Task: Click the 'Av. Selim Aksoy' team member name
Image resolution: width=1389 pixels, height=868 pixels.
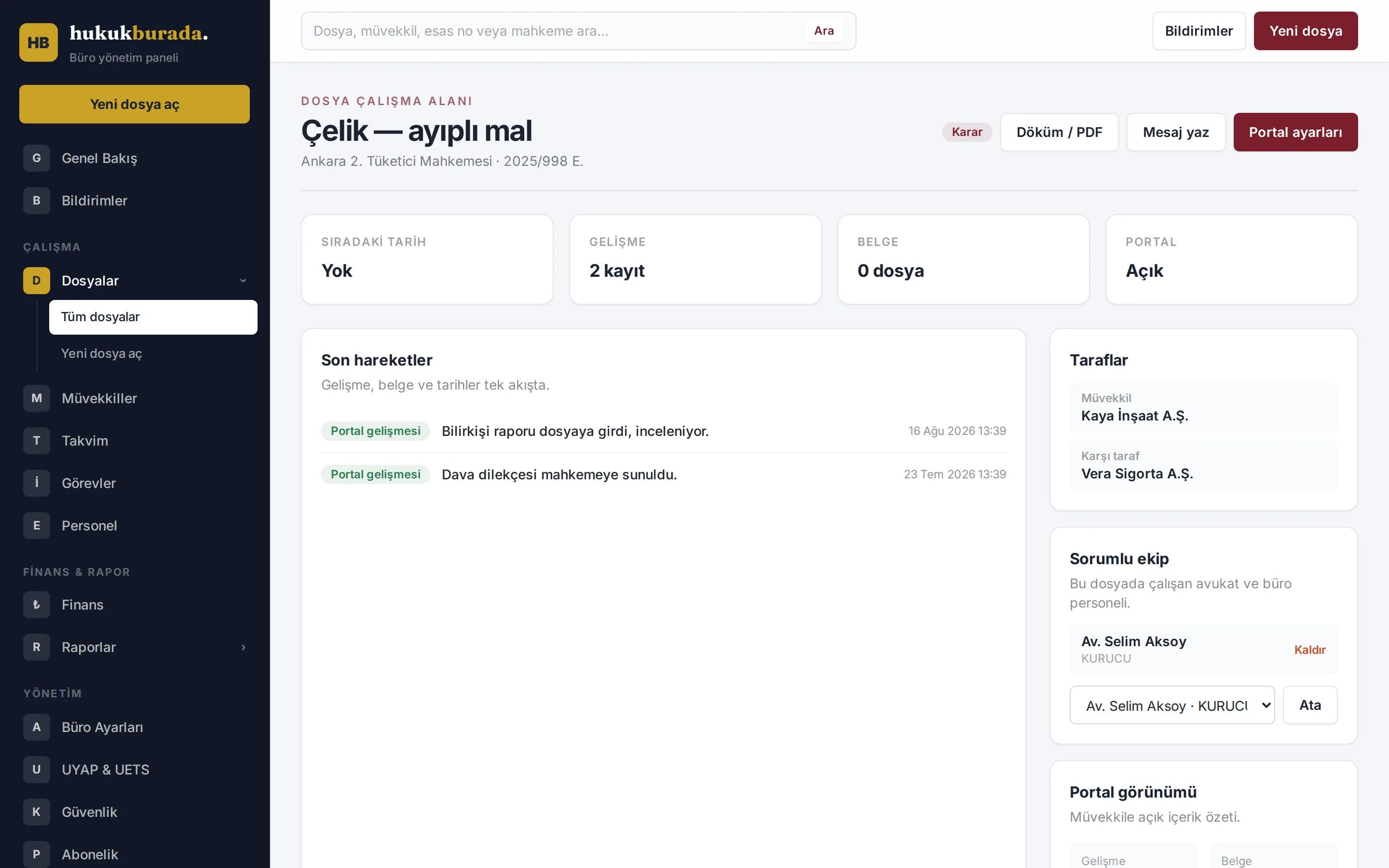Action: click(x=1133, y=642)
